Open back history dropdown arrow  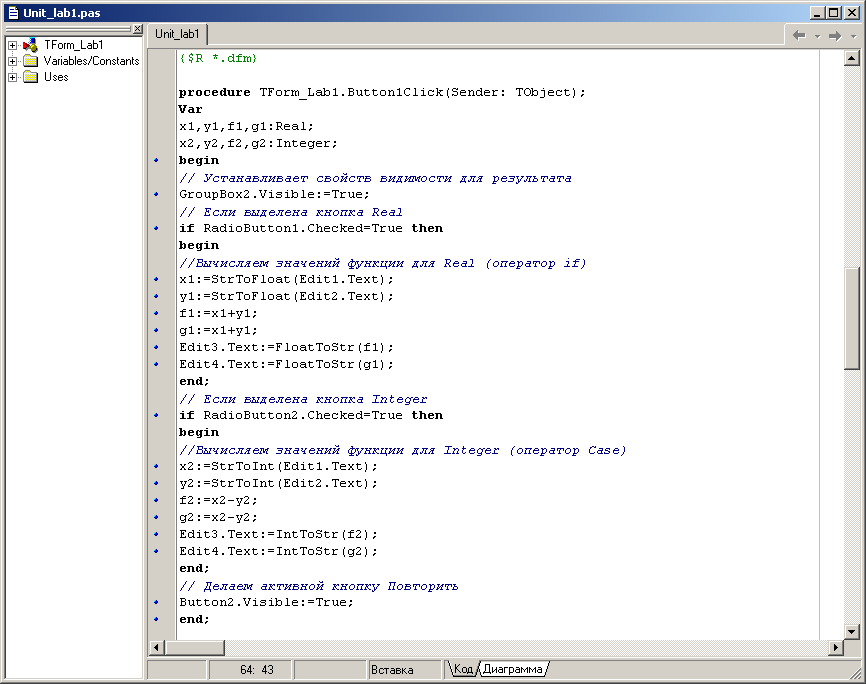[x=817, y=36]
